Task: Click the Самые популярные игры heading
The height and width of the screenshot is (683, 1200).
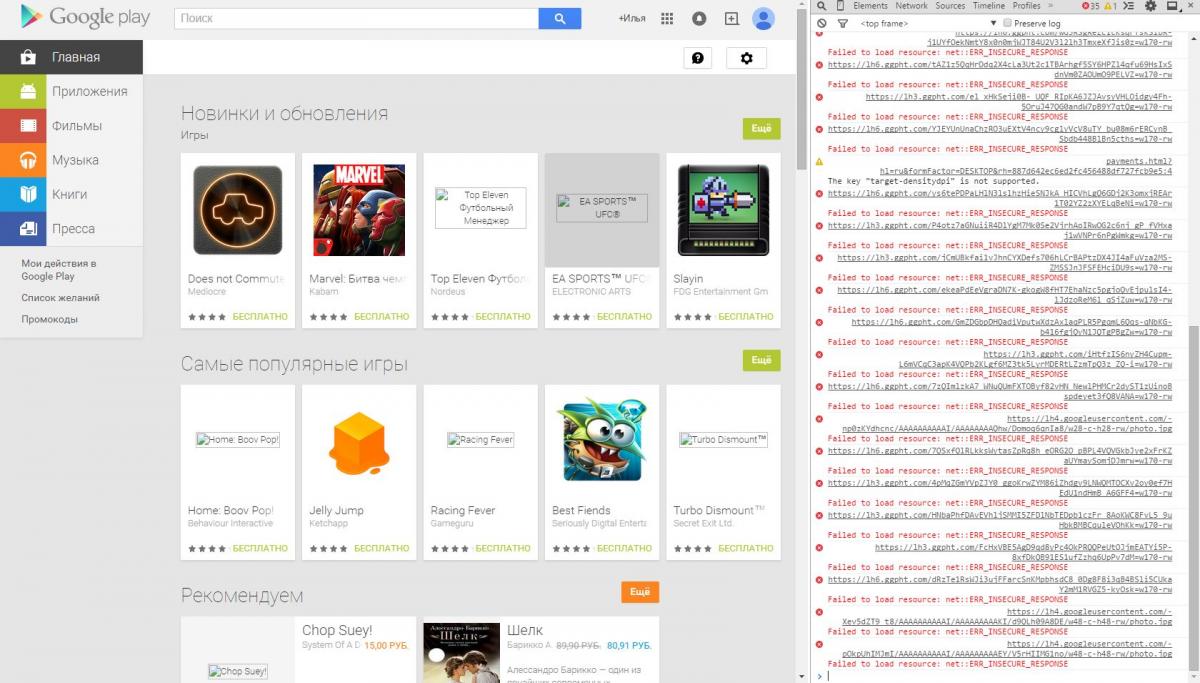Action: point(294,364)
